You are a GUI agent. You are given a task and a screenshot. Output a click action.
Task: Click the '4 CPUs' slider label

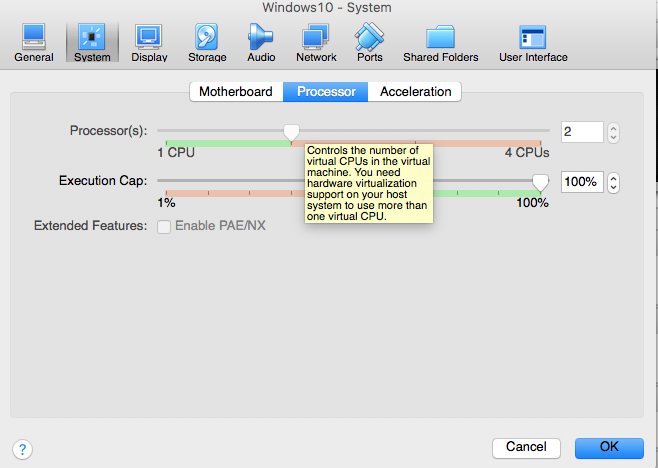(x=527, y=152)
